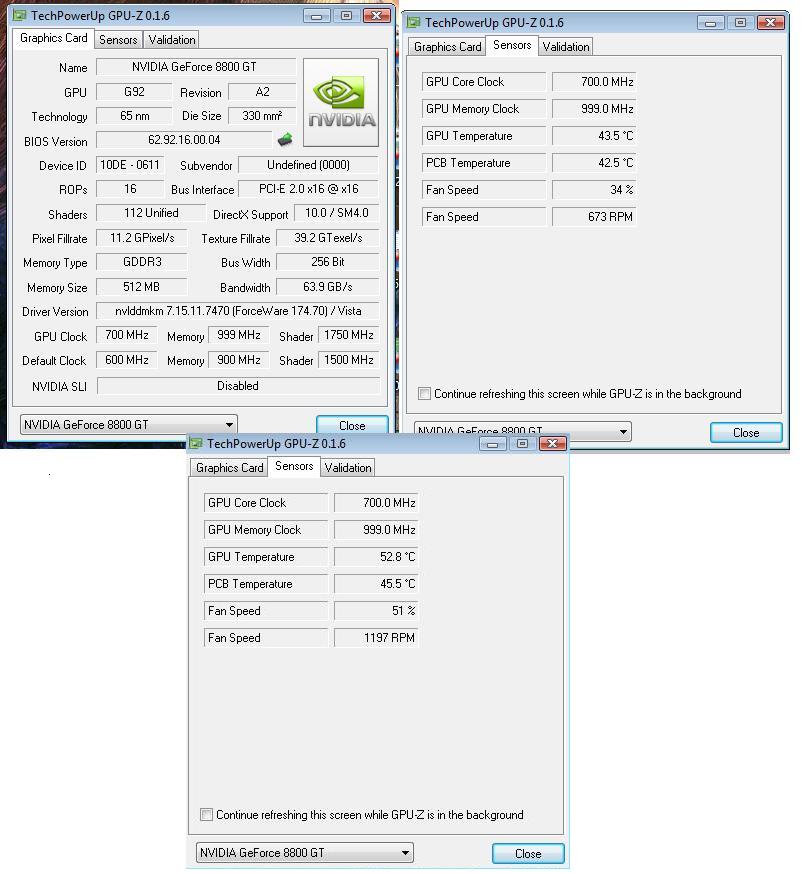Image resolution: width=804 pixels, height=874 pixels.
Task: Click Texture Fillrate value 39.2 GTexel/s
Action: coord(328,237)
